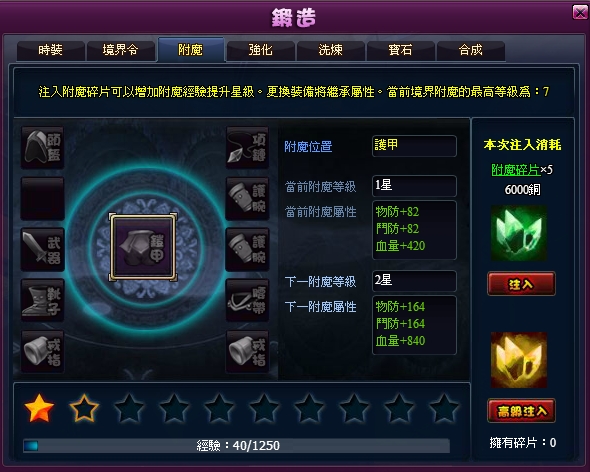Select the helmet (頭盔) equipment slot
The width and height of the screenshot is (590, 472).
(x=43, y=147)
